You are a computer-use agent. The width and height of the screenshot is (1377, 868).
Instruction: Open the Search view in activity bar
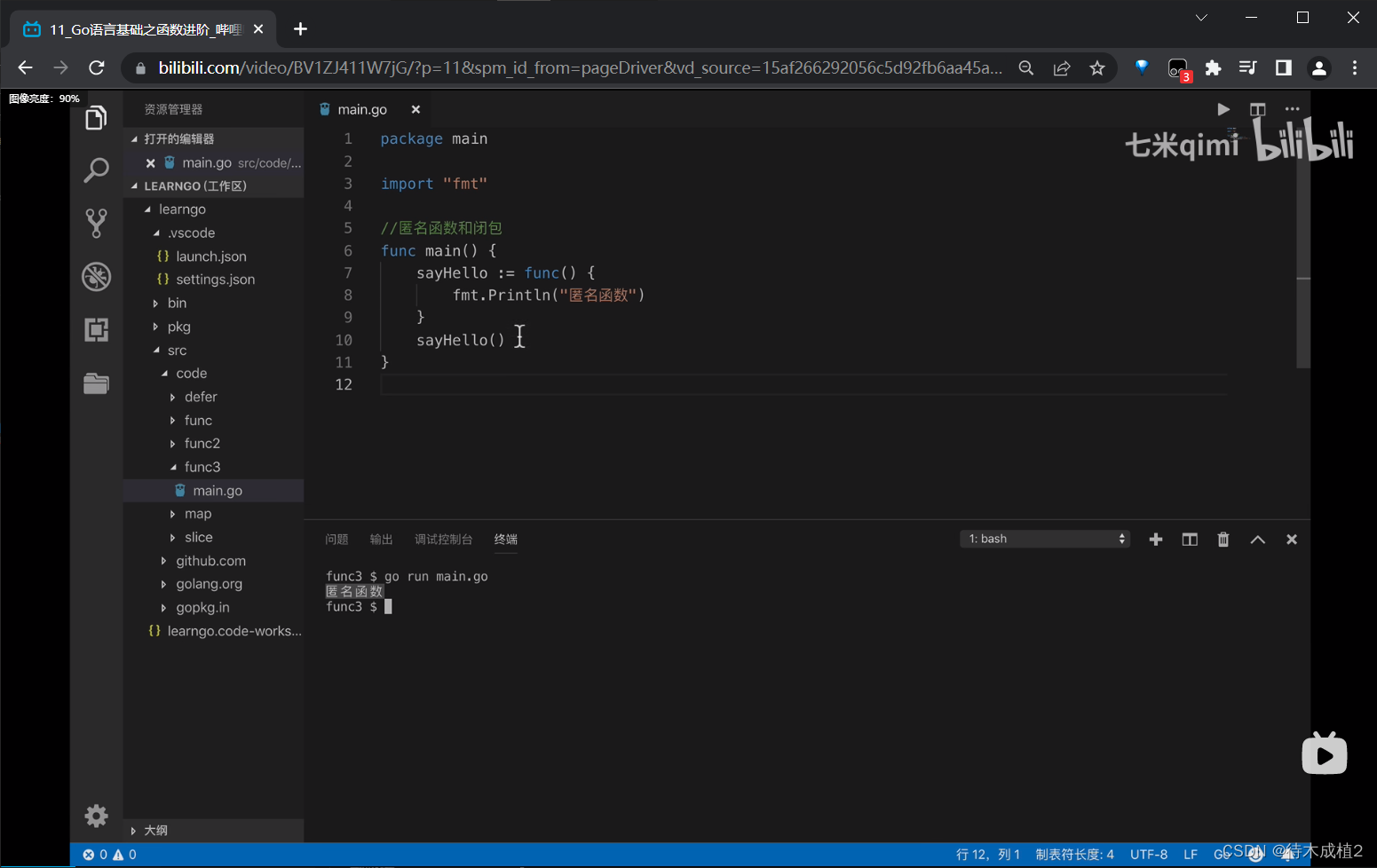click(96, 170)
